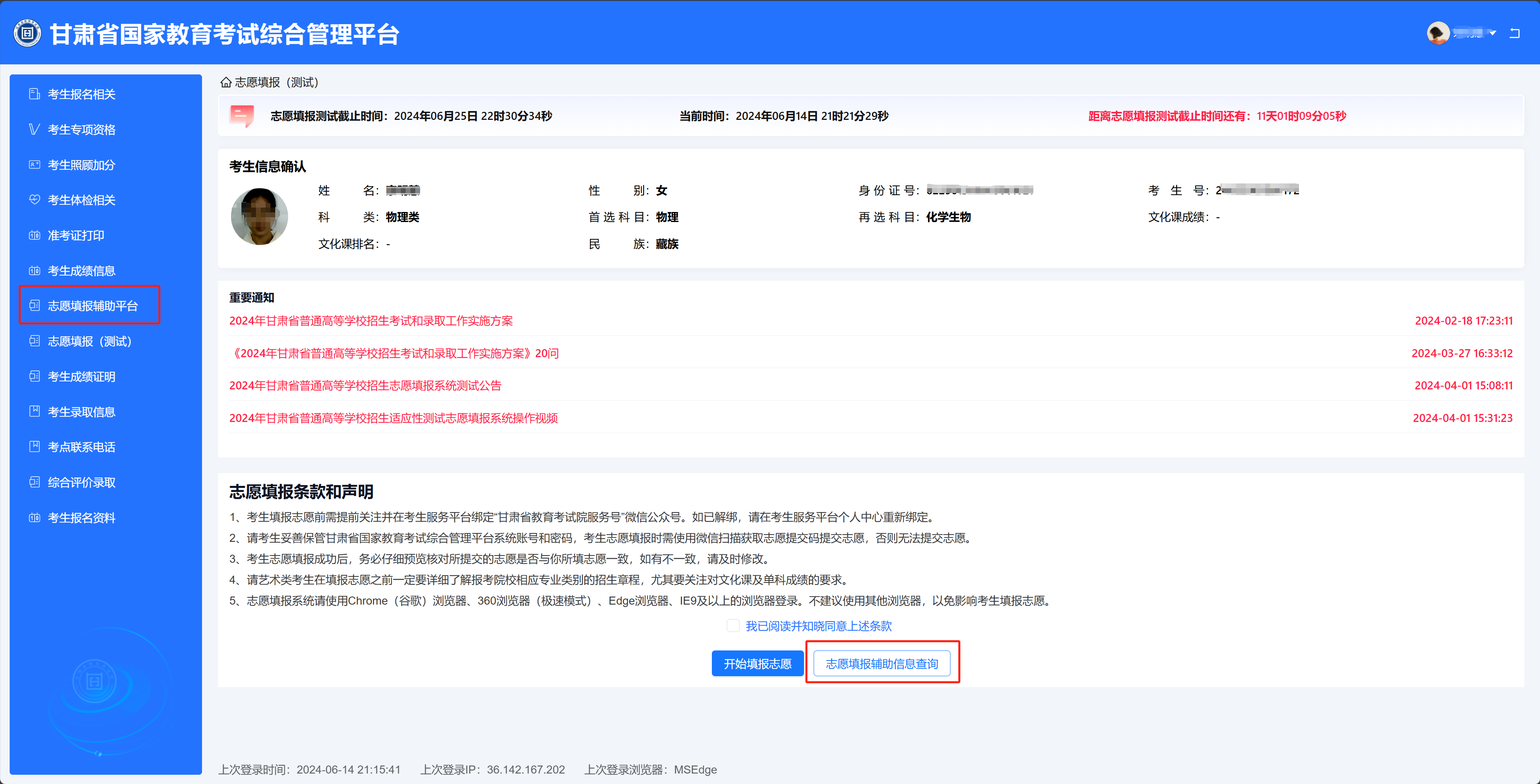Viewport: 1540px width, 784px height.
Task: Open 考生录取信息 in the sidebar
Action: coord(81,412)
